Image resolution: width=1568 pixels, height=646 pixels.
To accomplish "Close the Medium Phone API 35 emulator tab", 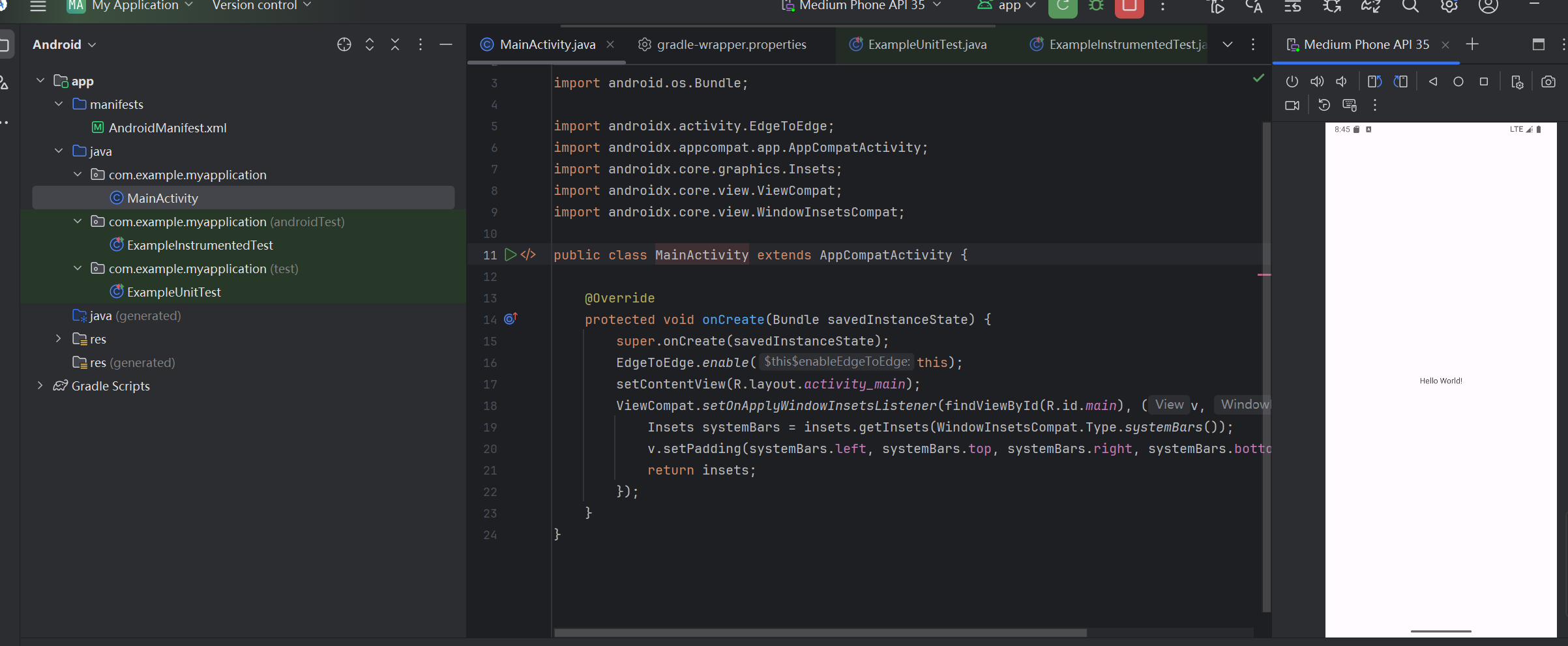I will coord(1445,45).
